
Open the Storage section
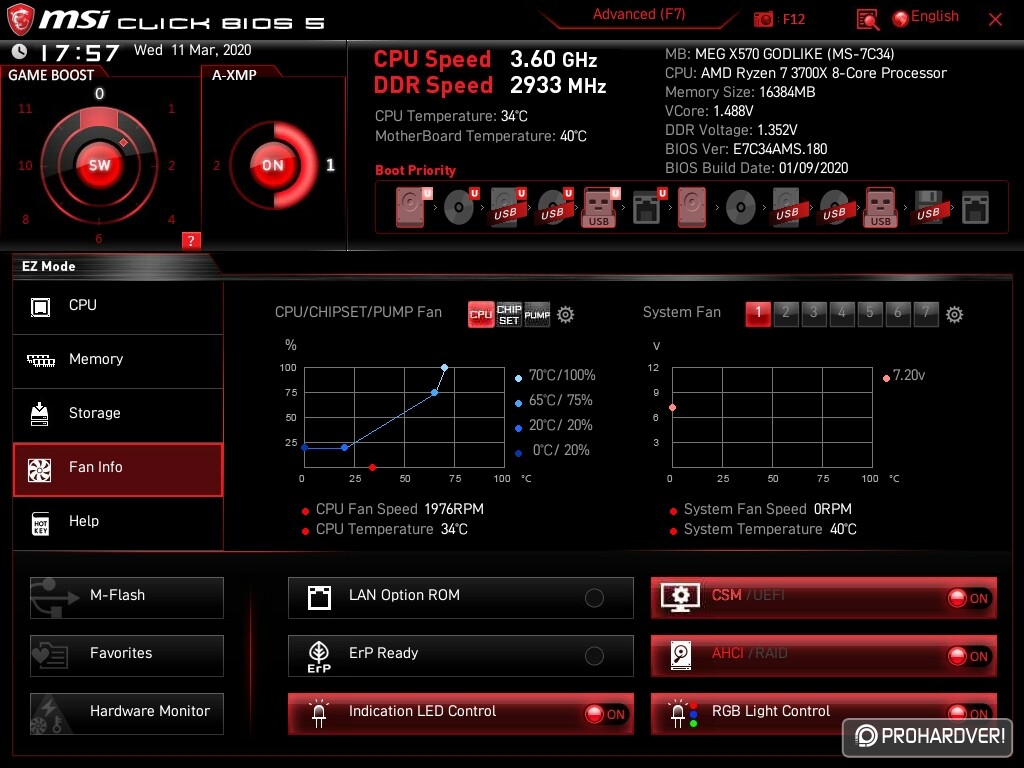(x=118, y=415)
